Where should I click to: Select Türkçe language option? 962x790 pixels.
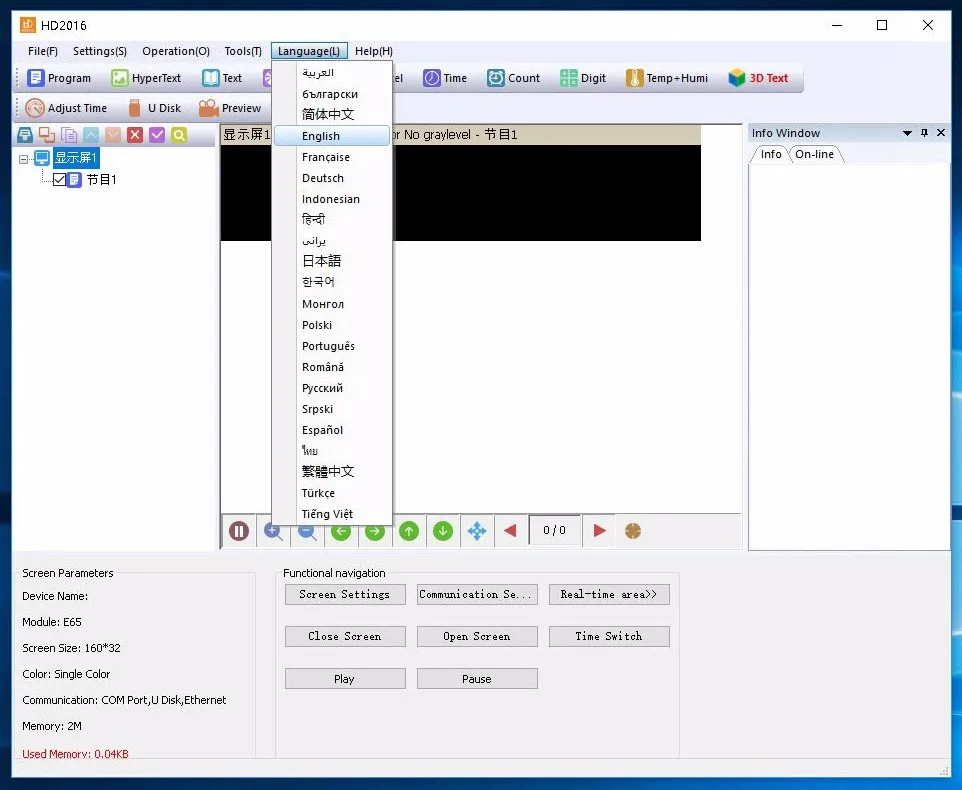[331, 493]
